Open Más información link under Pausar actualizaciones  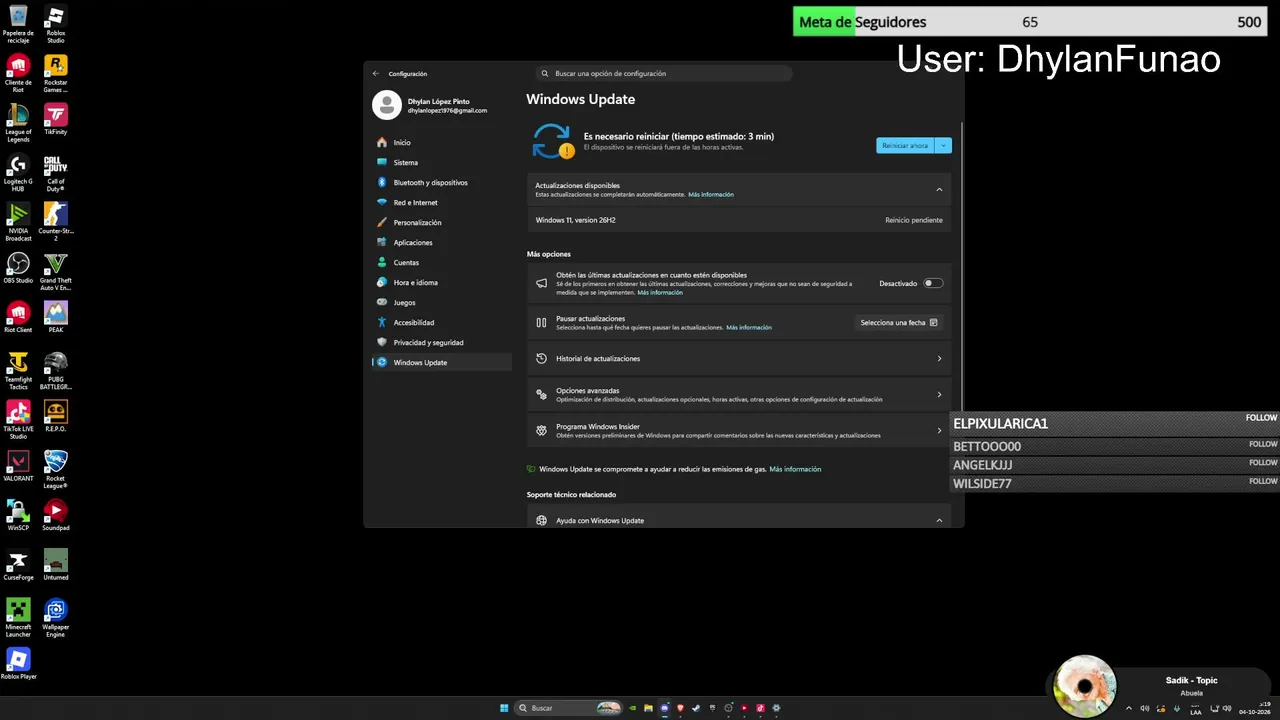coord(749,327)
